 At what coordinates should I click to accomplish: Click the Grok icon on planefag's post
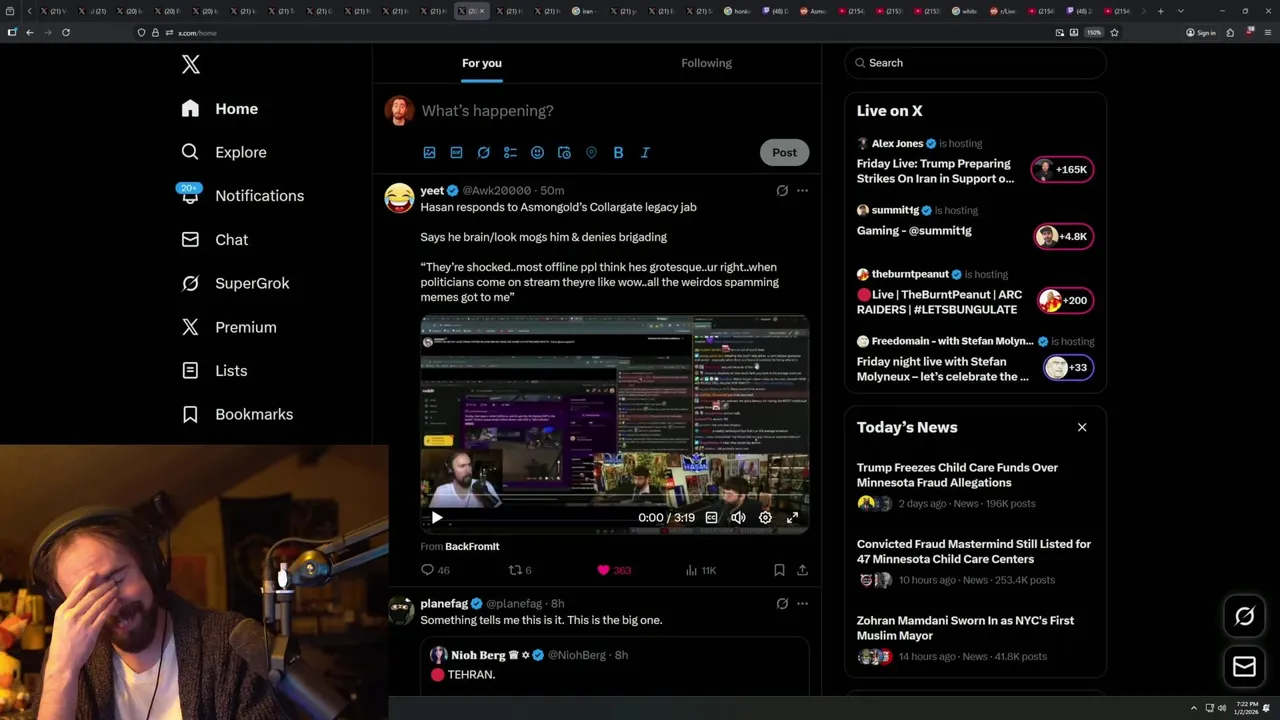782,604
